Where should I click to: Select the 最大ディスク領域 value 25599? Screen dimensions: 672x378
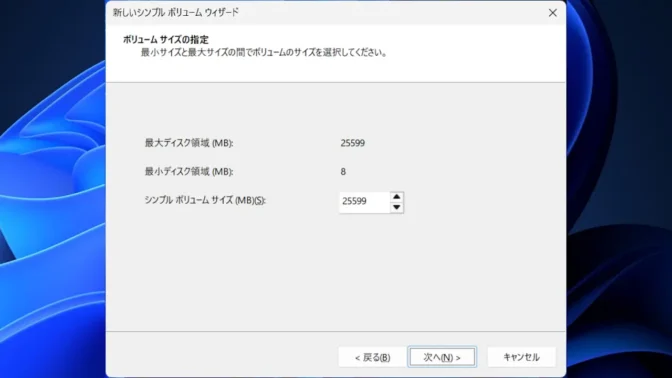(x=353, y=143)
